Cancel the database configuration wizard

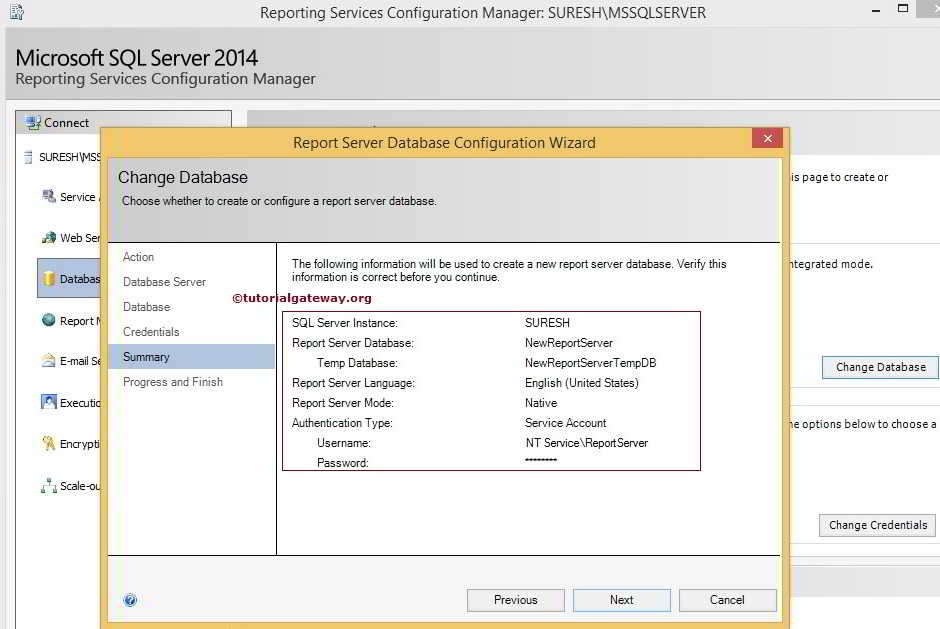(727, 600)
